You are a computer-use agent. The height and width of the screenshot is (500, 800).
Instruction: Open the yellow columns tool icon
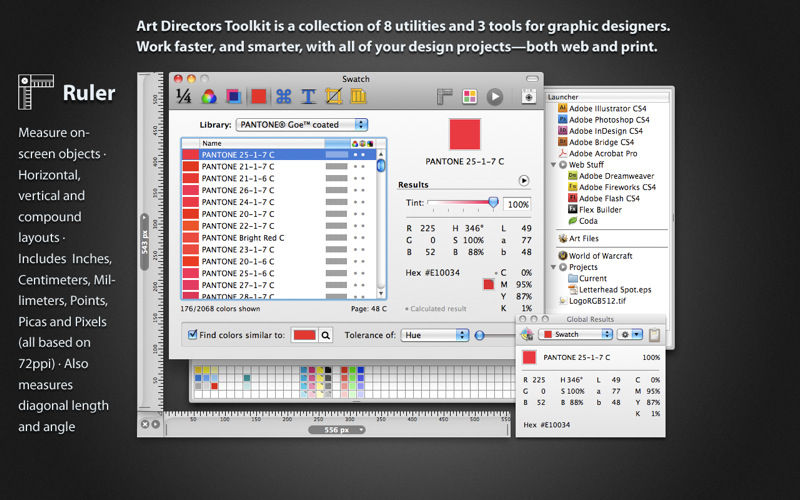pos(358,96)
